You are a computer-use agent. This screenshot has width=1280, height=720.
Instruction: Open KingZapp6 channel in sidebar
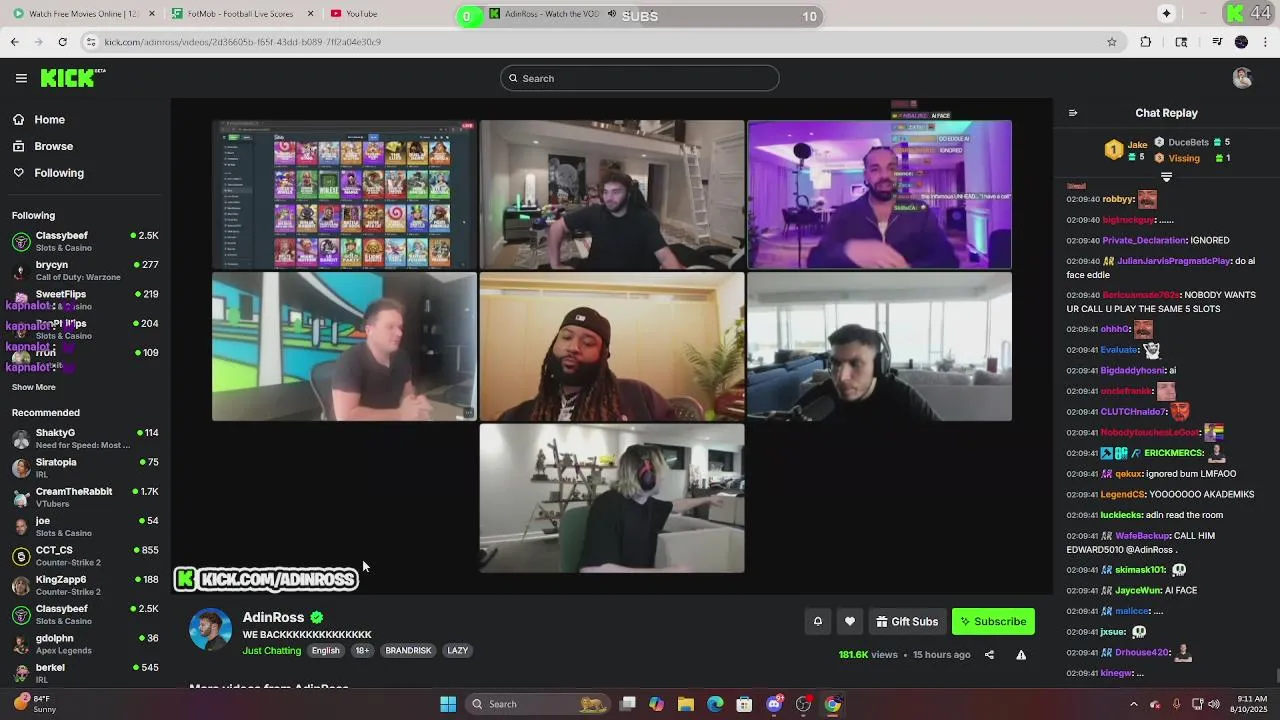(85, 585)
